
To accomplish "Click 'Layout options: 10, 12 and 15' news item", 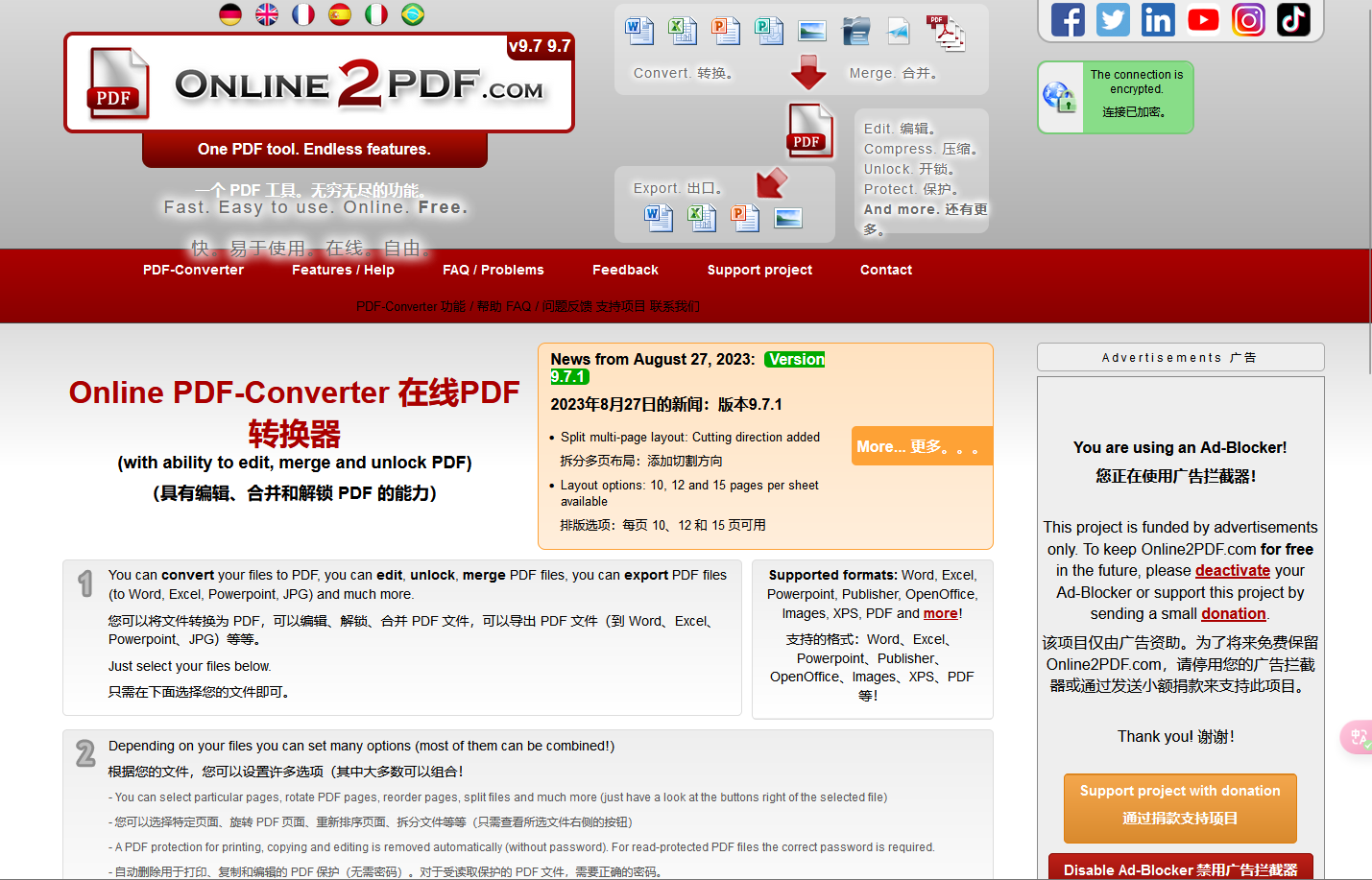I will (690, 493).
